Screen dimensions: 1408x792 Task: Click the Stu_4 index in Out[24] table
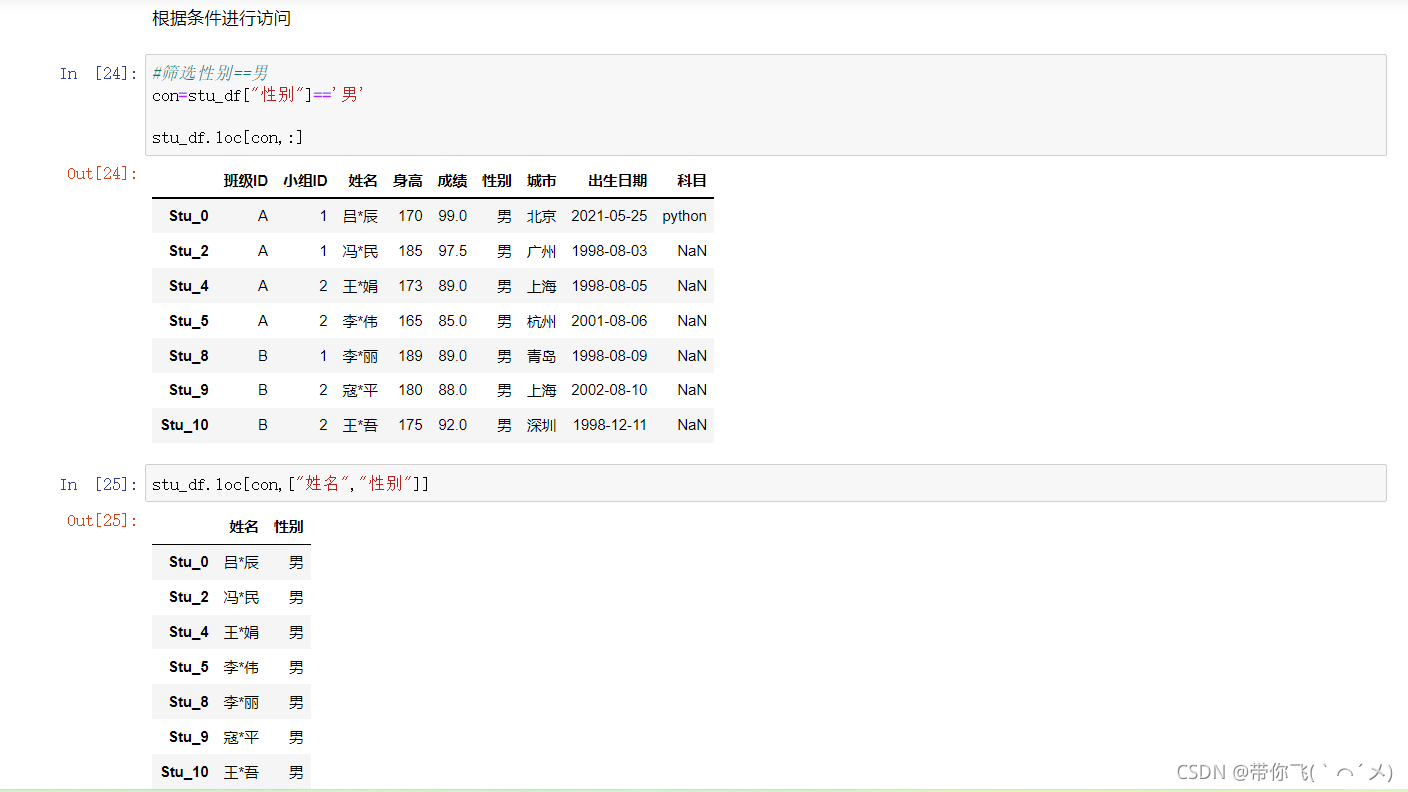click(189, 286)
